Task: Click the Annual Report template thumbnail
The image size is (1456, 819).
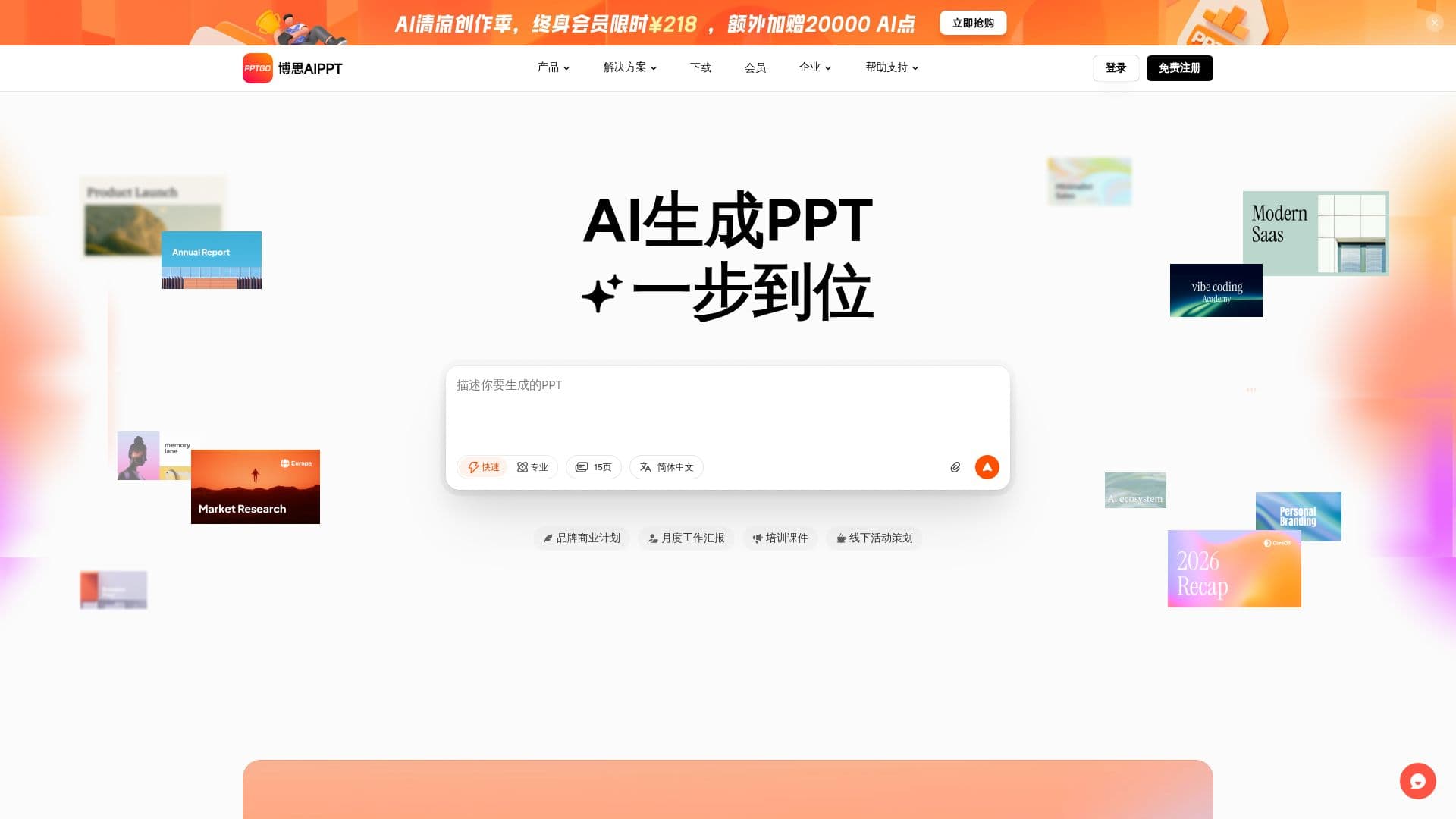Action: click(212, 260)
